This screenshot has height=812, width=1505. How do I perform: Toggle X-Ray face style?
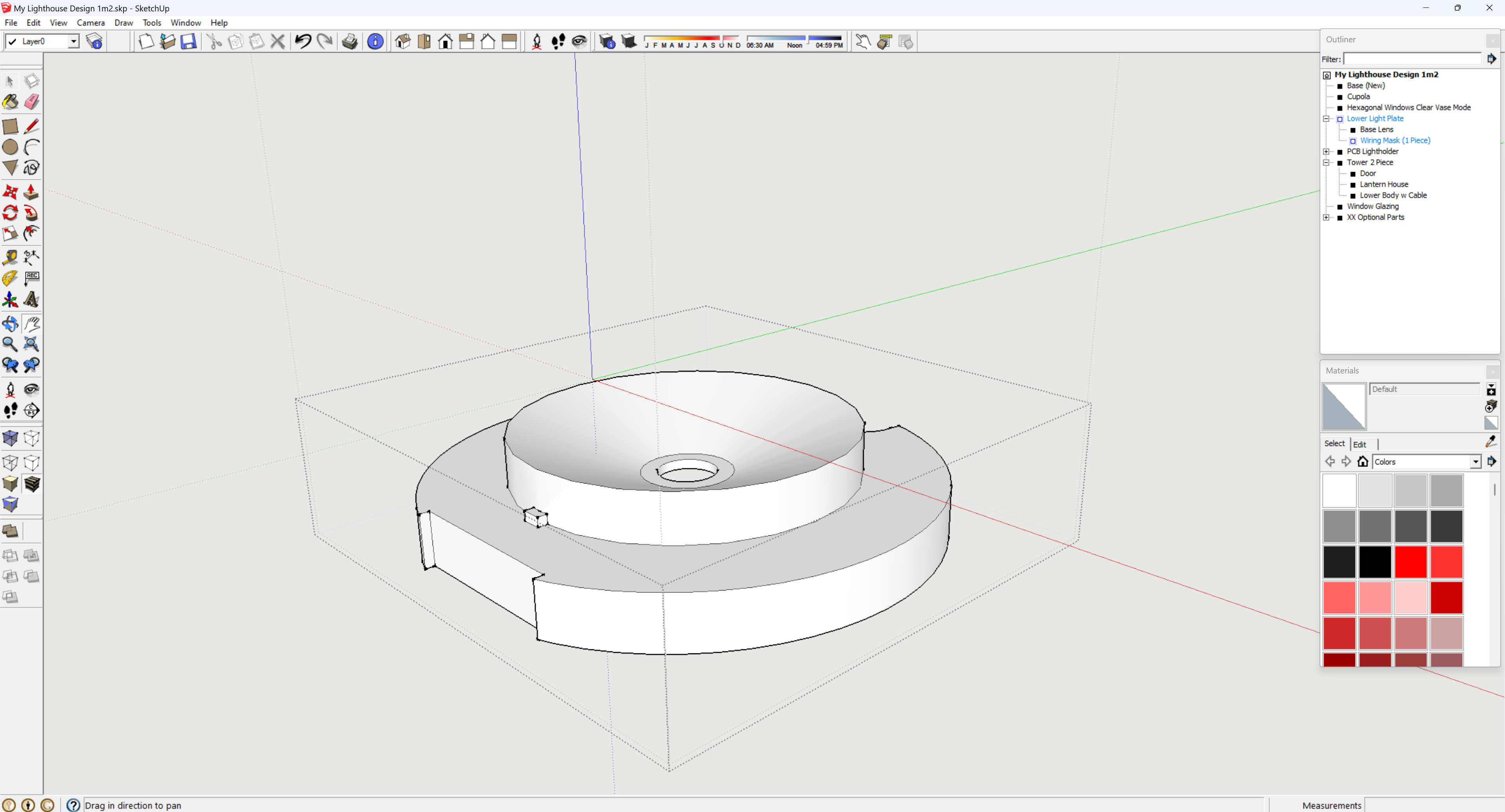click(10, 439)
